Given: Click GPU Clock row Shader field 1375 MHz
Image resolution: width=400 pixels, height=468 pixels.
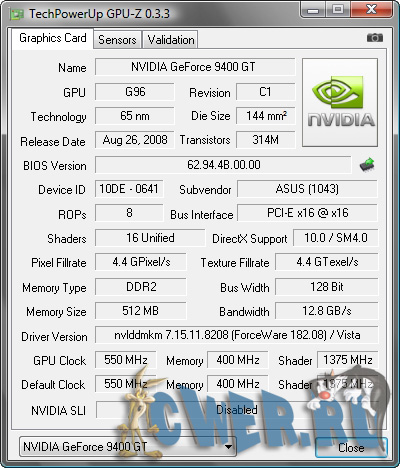Looking at the screenshot, I should click(347, 360).
